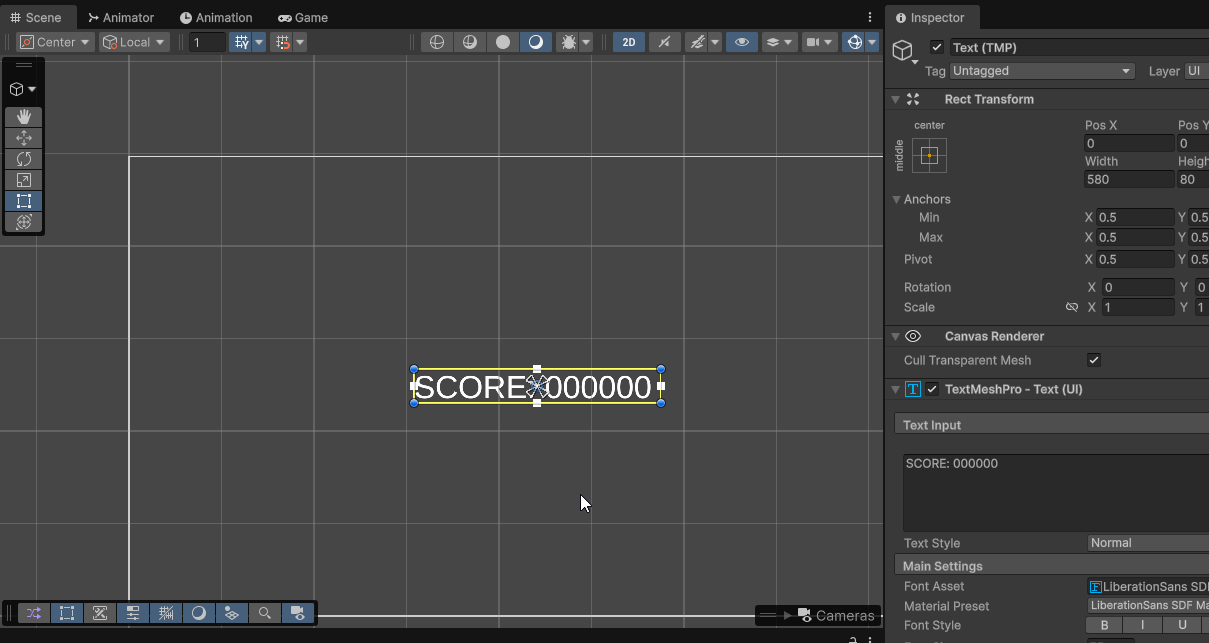Switch to the Game tab
This screenshot has height=643, width=1209.
(x=303, y=17)
